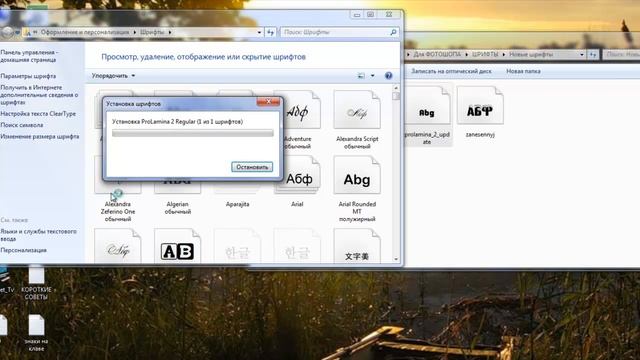Maximize the Fonts window
Viewport: 640px width, 360px height.
pyautogui.click(x=371, y=15)
